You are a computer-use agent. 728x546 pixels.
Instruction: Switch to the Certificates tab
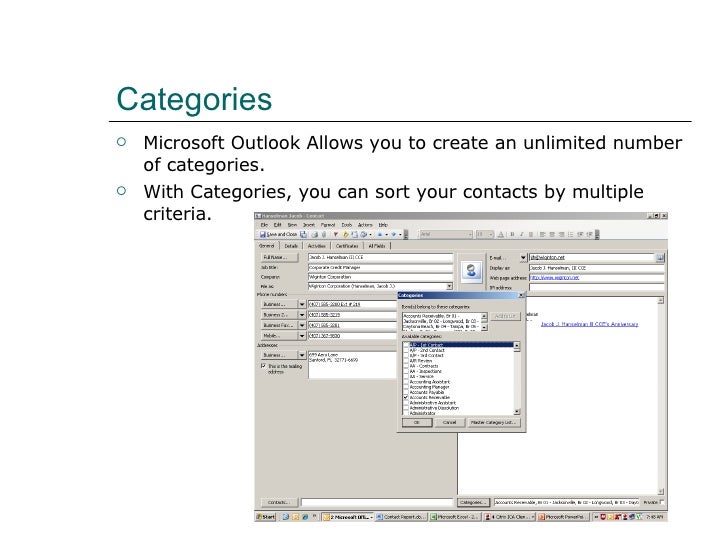coord(347,246)
